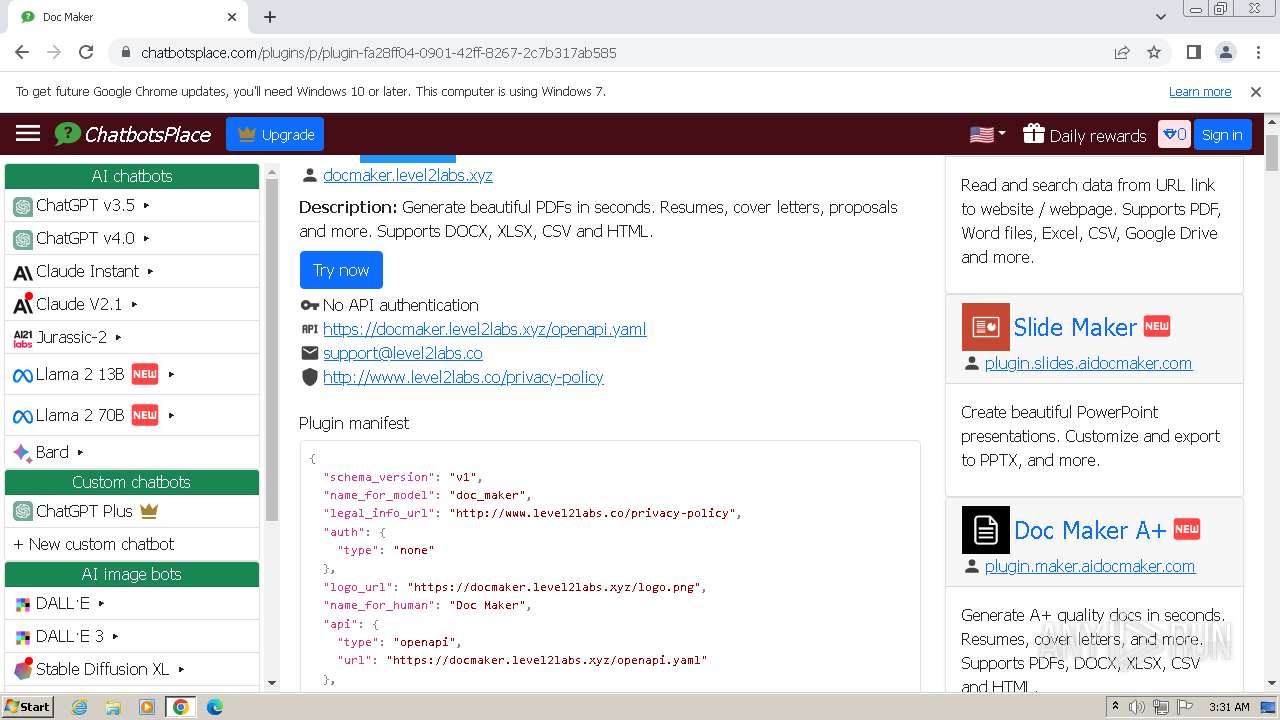Click the Bard sparkle icon

[23, 453]
